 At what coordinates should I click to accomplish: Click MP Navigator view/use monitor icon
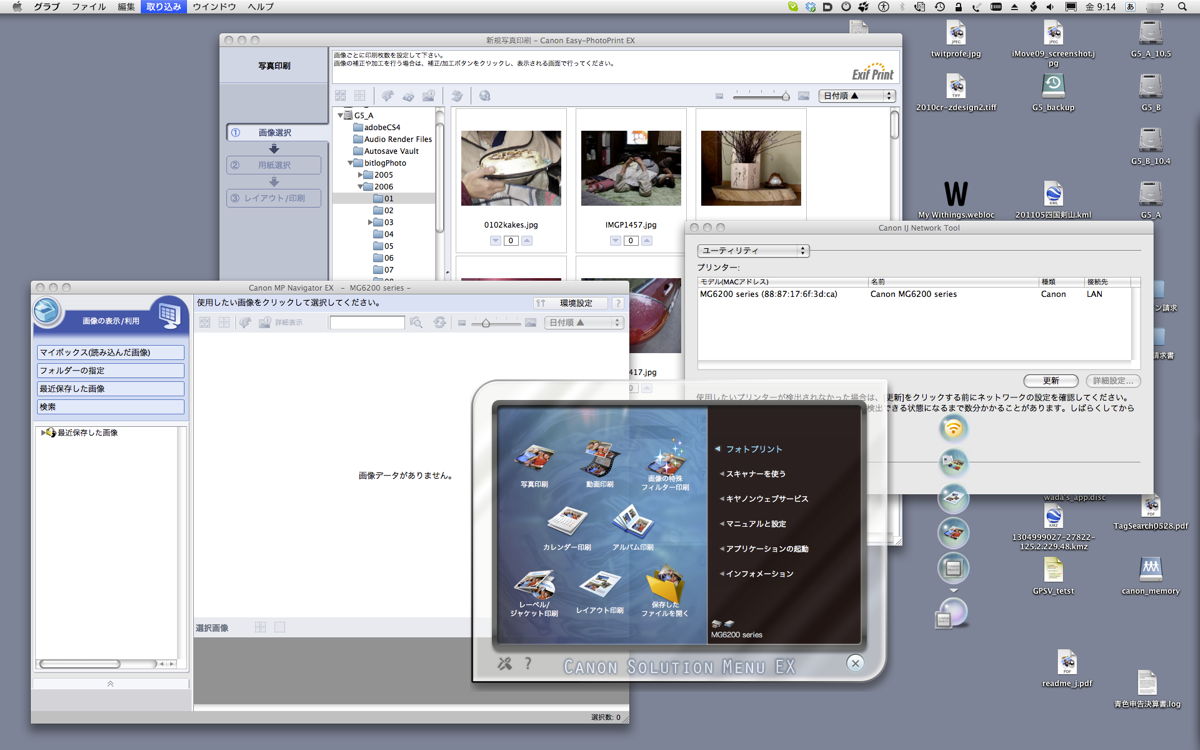click(x=168, y=315)
